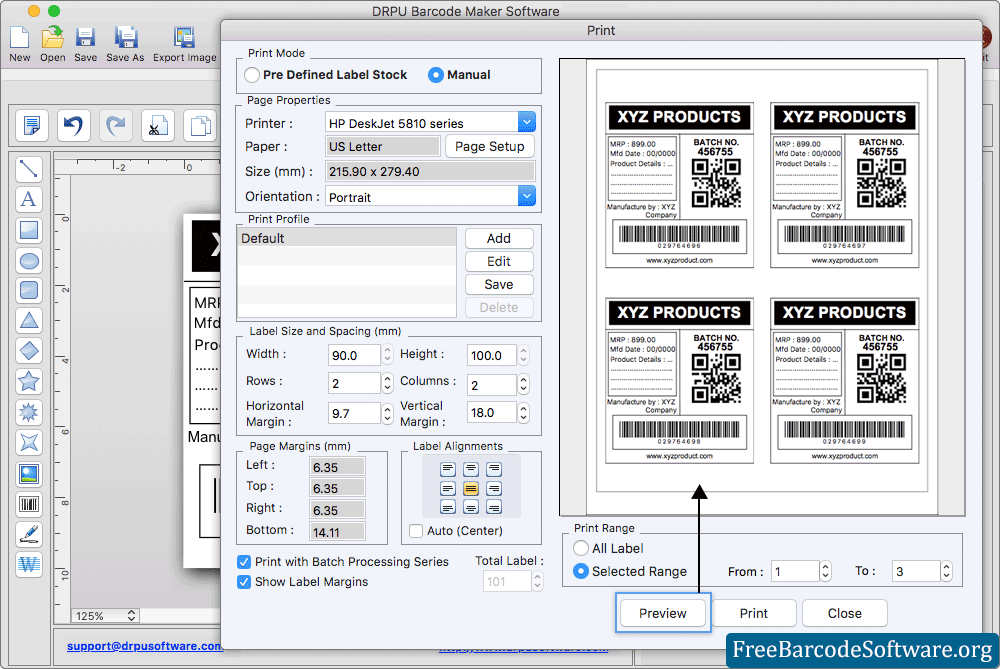Choose bottom-right label alignment

coord(494,508)
